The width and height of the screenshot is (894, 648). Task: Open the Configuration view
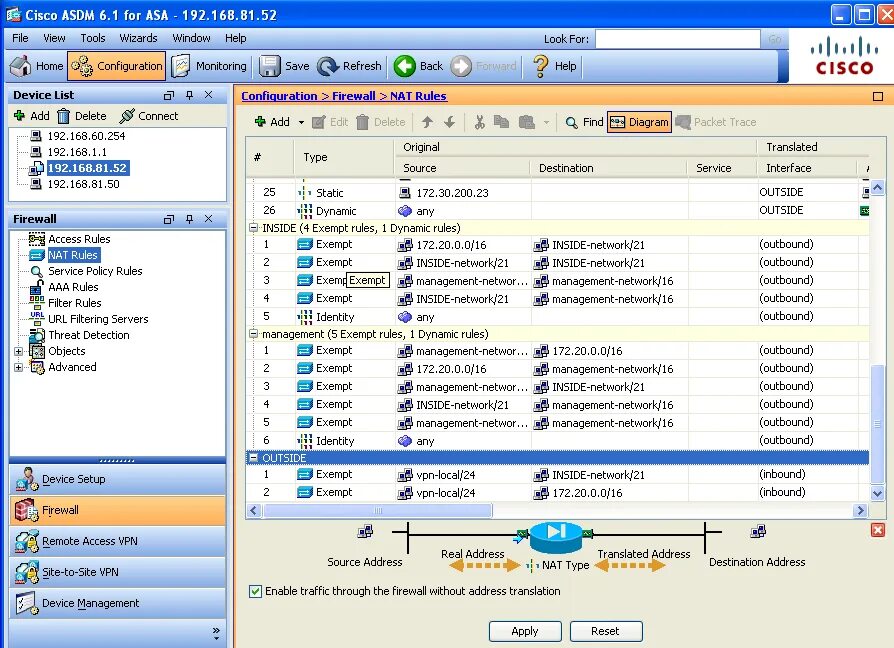tap(117, 66)
